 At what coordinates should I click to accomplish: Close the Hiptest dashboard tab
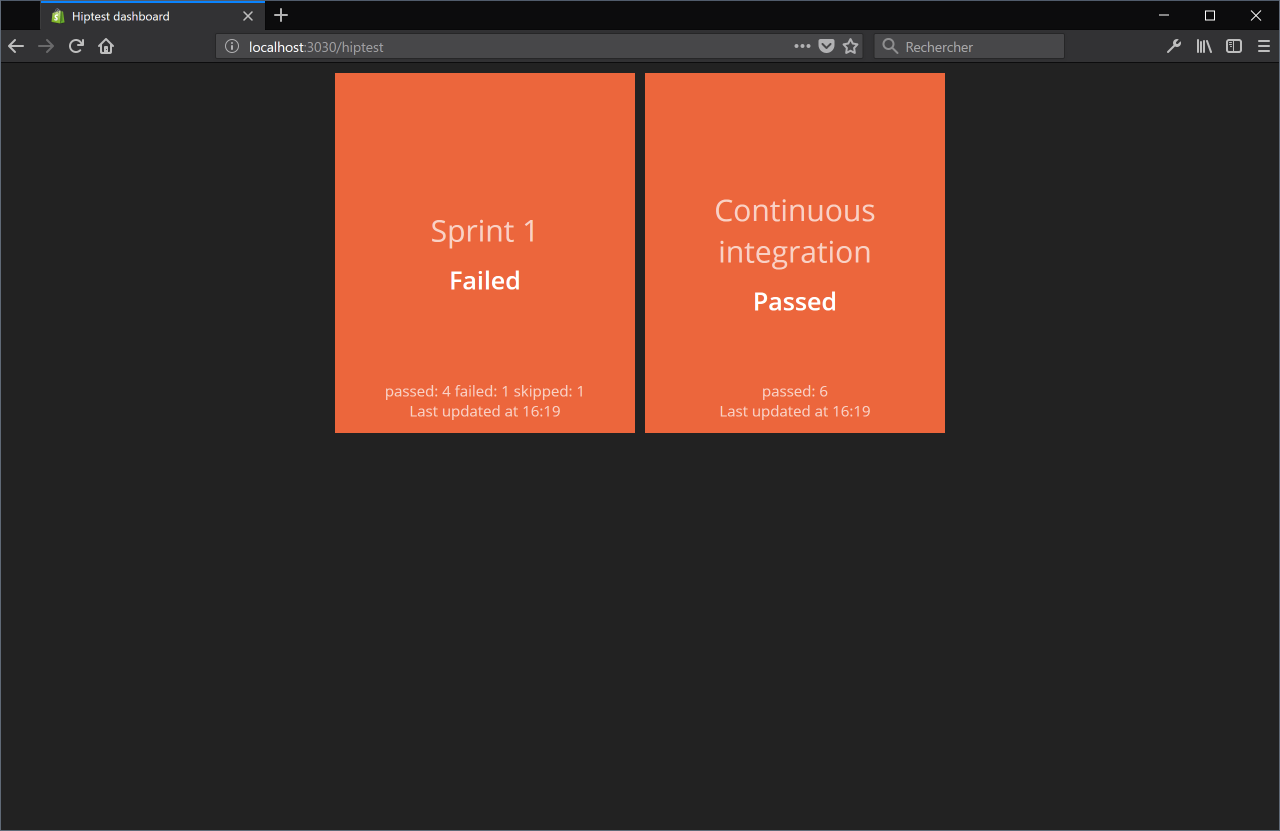point(248,16)
